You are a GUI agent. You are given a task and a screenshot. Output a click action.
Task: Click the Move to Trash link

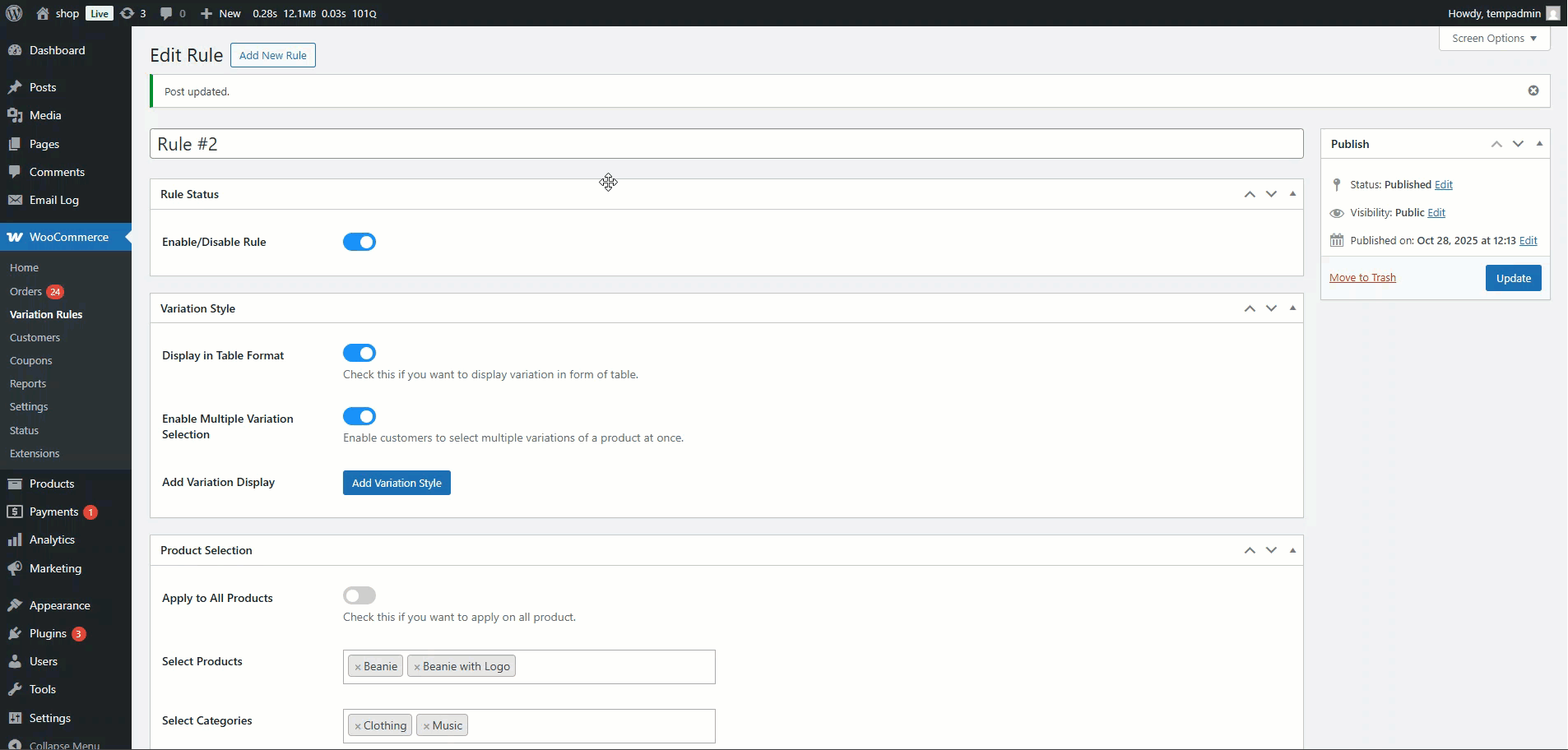[x=1362, y=278]
